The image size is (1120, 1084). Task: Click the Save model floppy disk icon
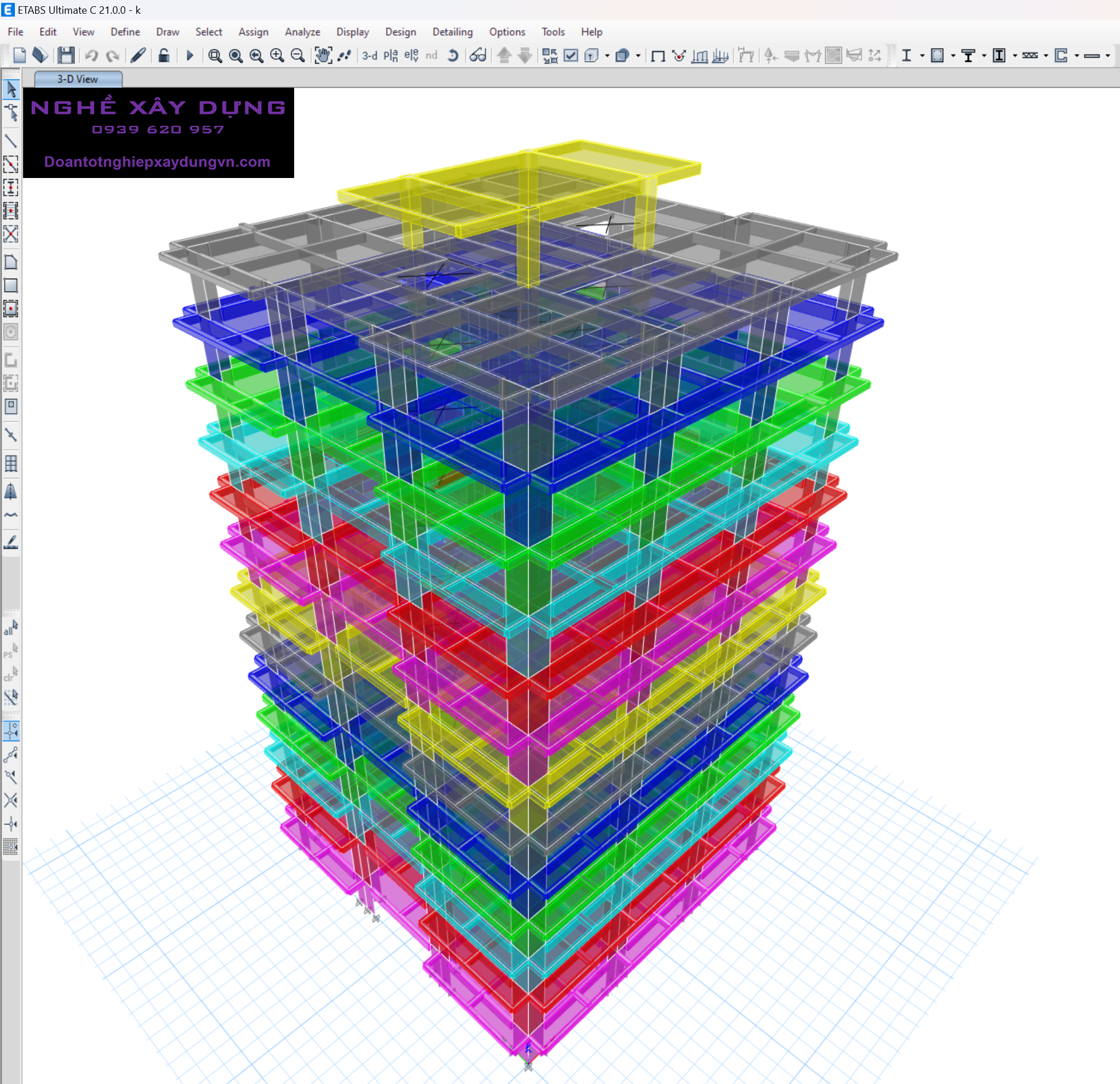(x=66, y=56)
